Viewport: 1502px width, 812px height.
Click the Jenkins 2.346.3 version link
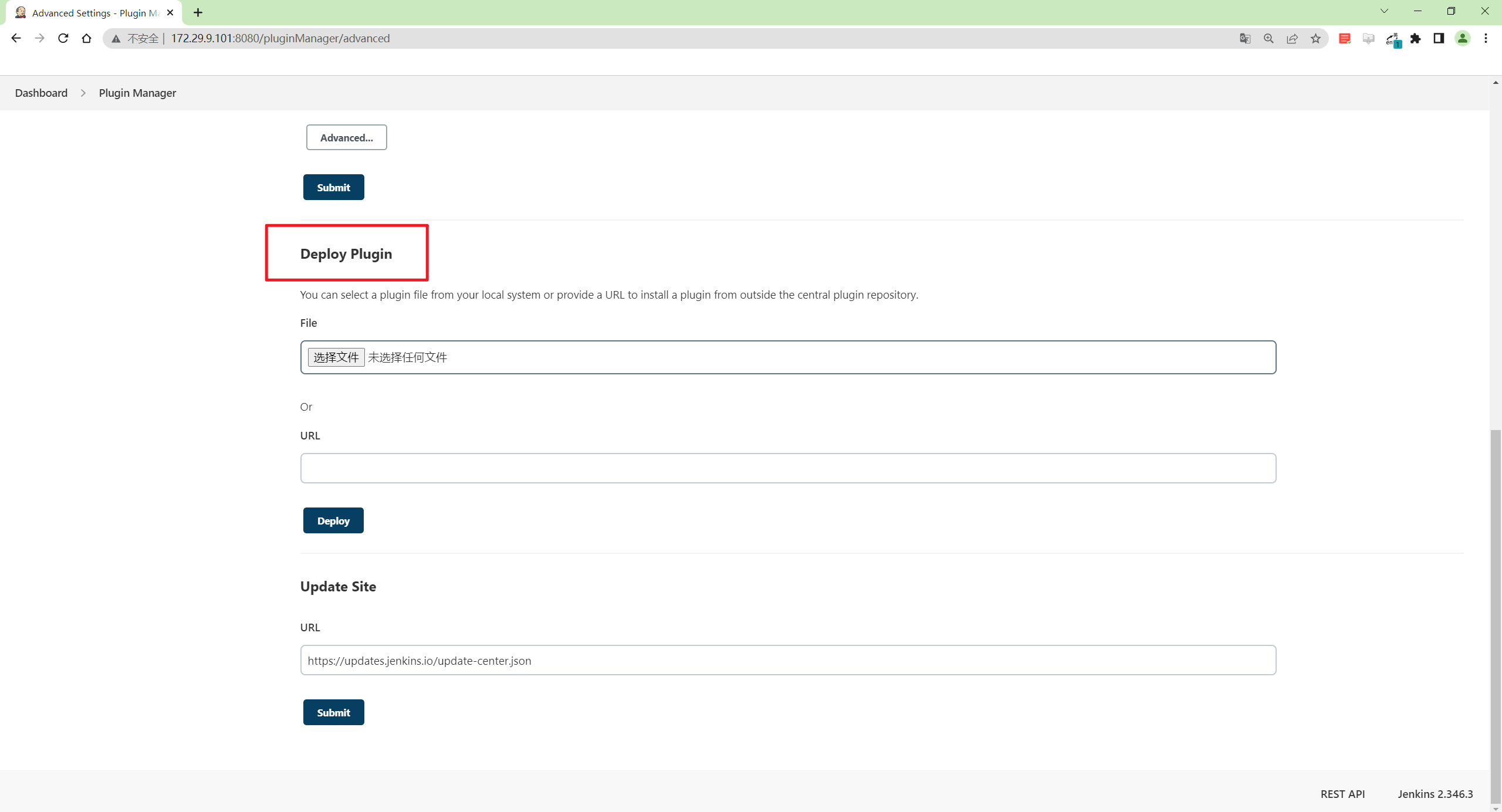coord(1435,794)
